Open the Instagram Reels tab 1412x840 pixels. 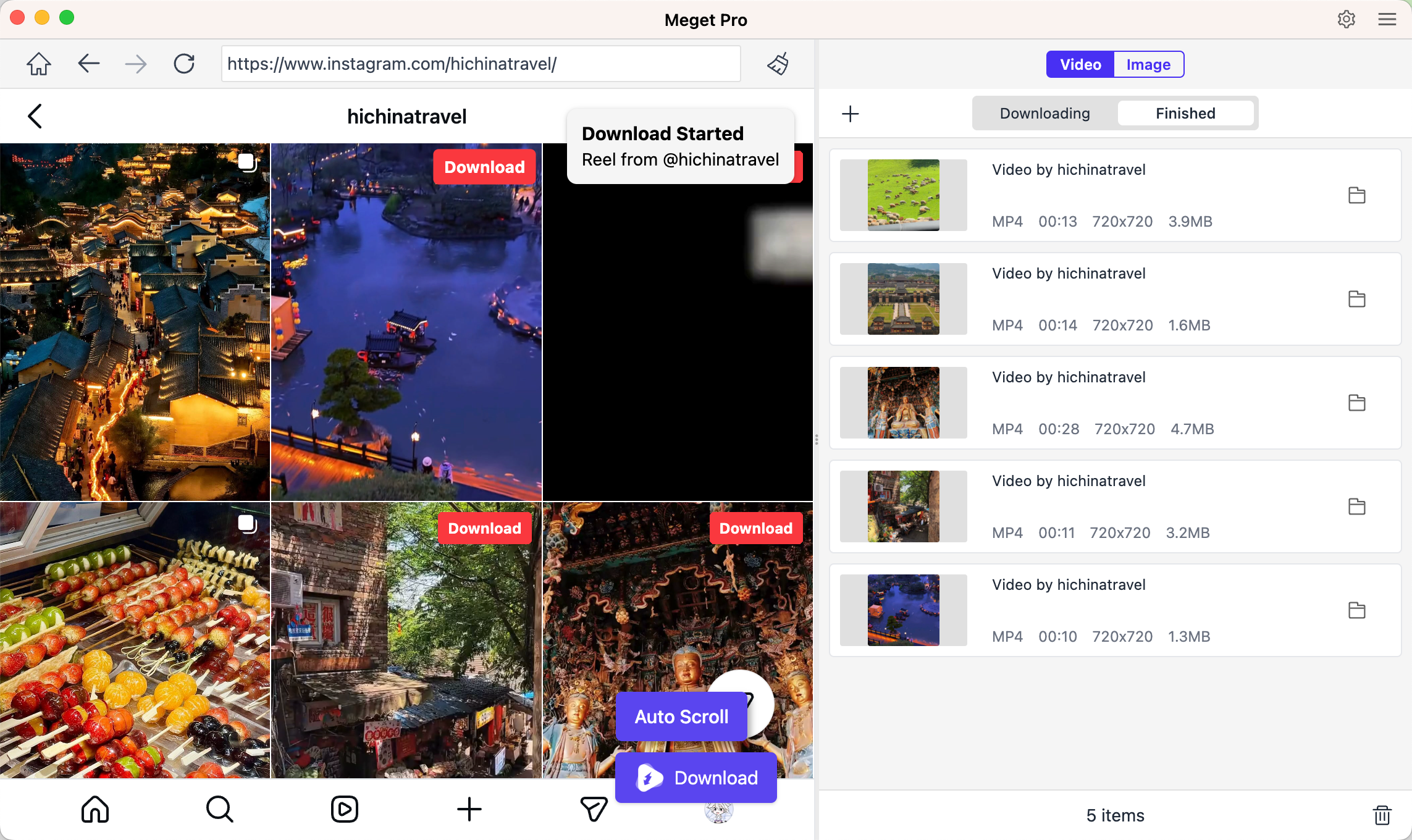pyautogui.click(x=345, y=809)
